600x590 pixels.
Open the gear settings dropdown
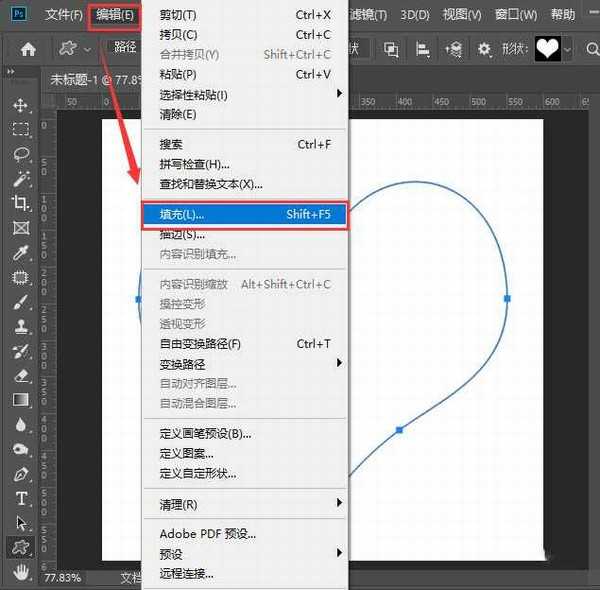pos(484,49)
